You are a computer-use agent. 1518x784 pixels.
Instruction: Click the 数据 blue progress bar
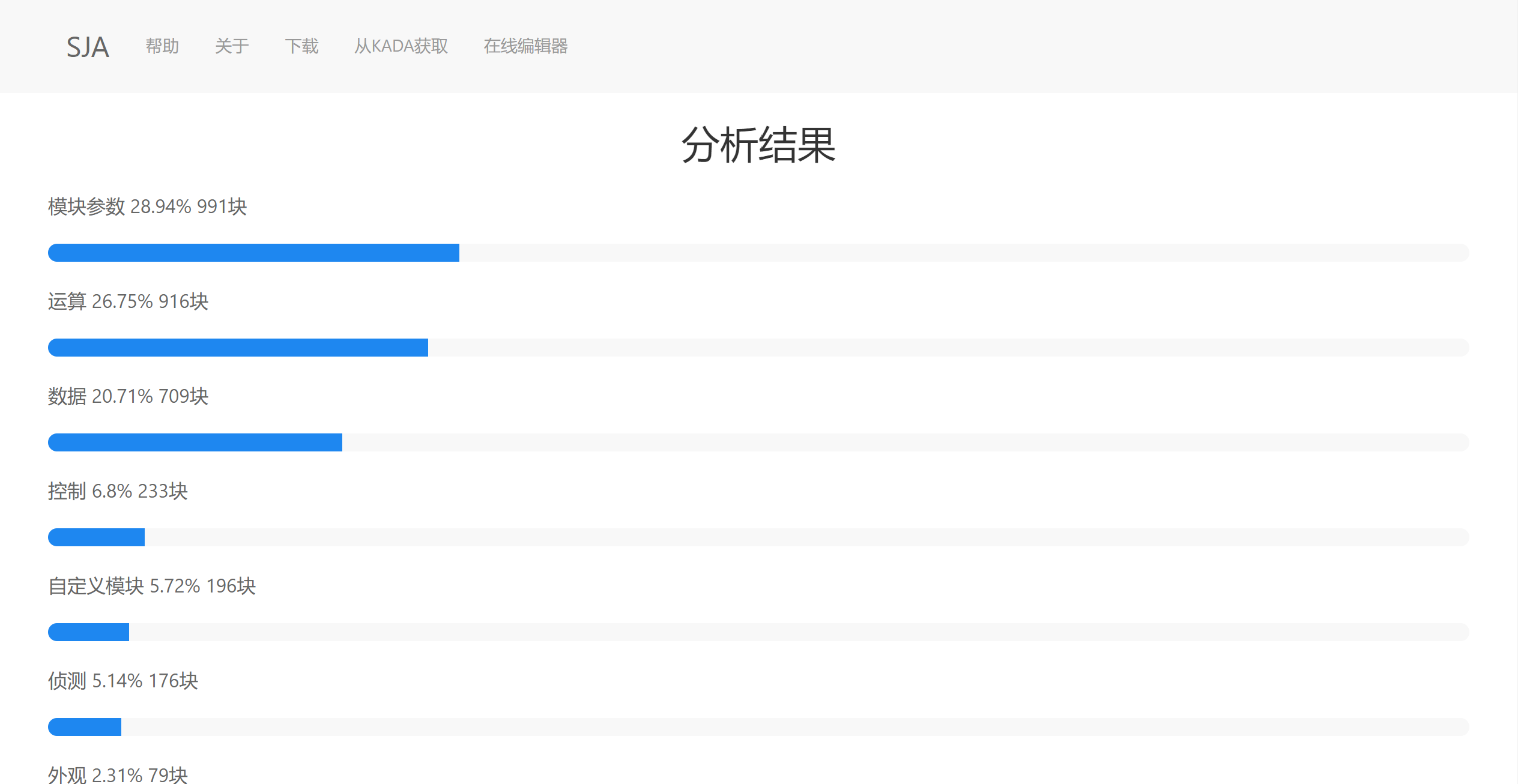195,442
